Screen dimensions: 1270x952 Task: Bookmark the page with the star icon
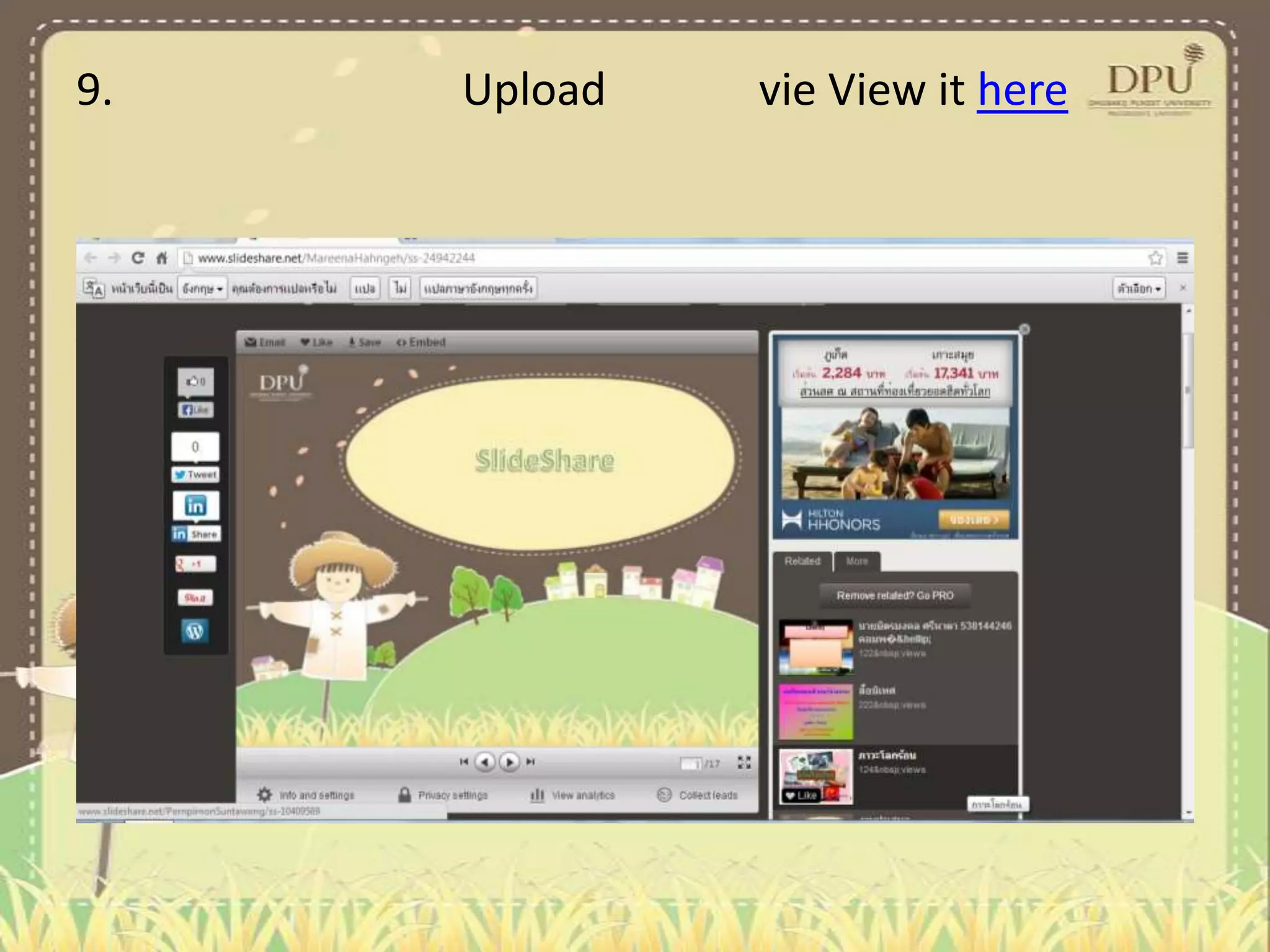point(1155,258)
